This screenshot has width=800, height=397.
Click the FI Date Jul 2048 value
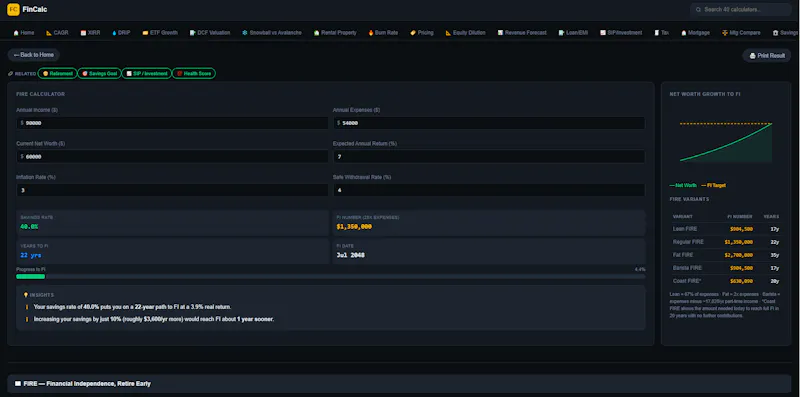tap(351, 255)
